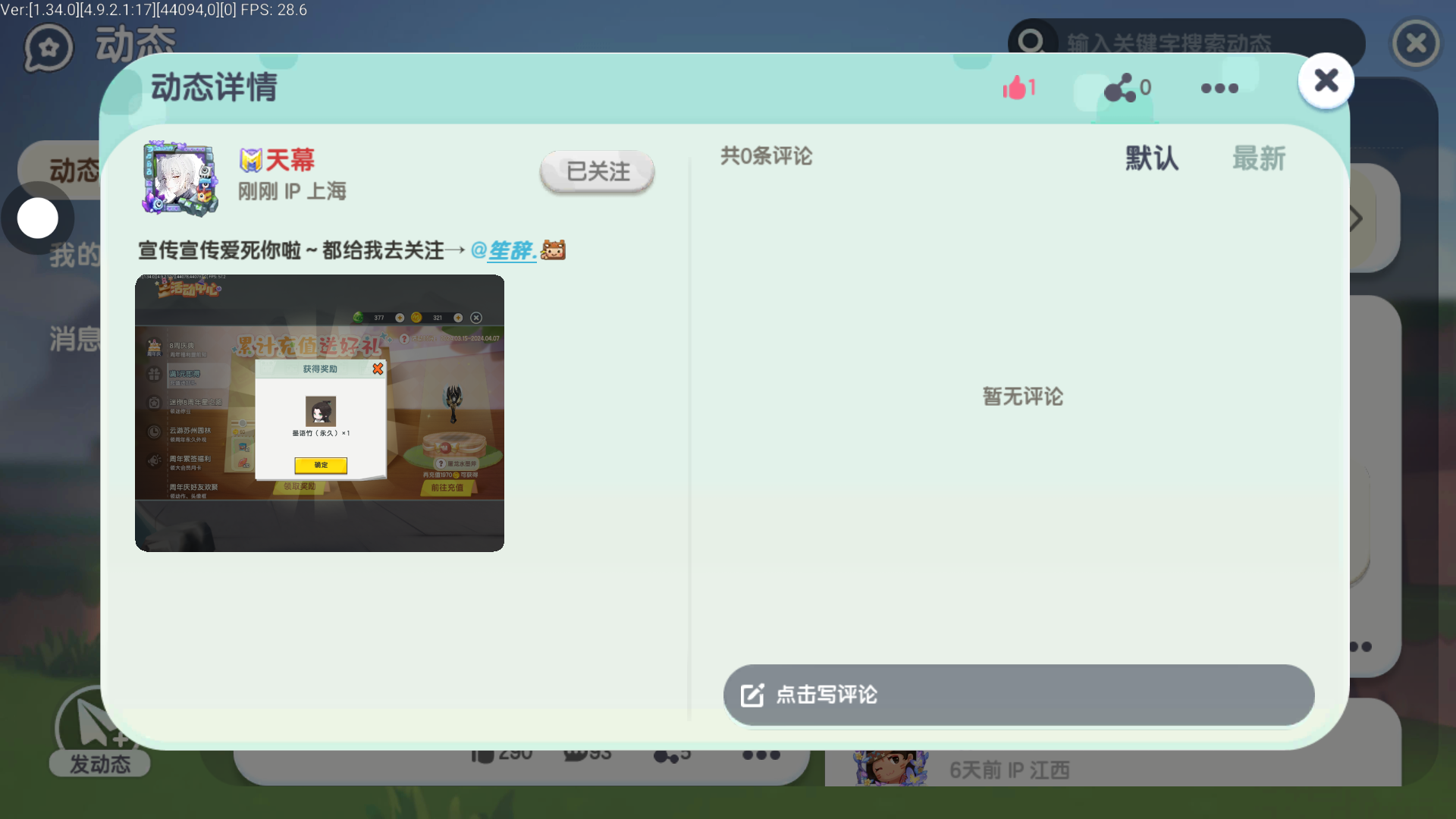Click the white floating circle button
This screenshot has height=819, width=1456.
38,218
